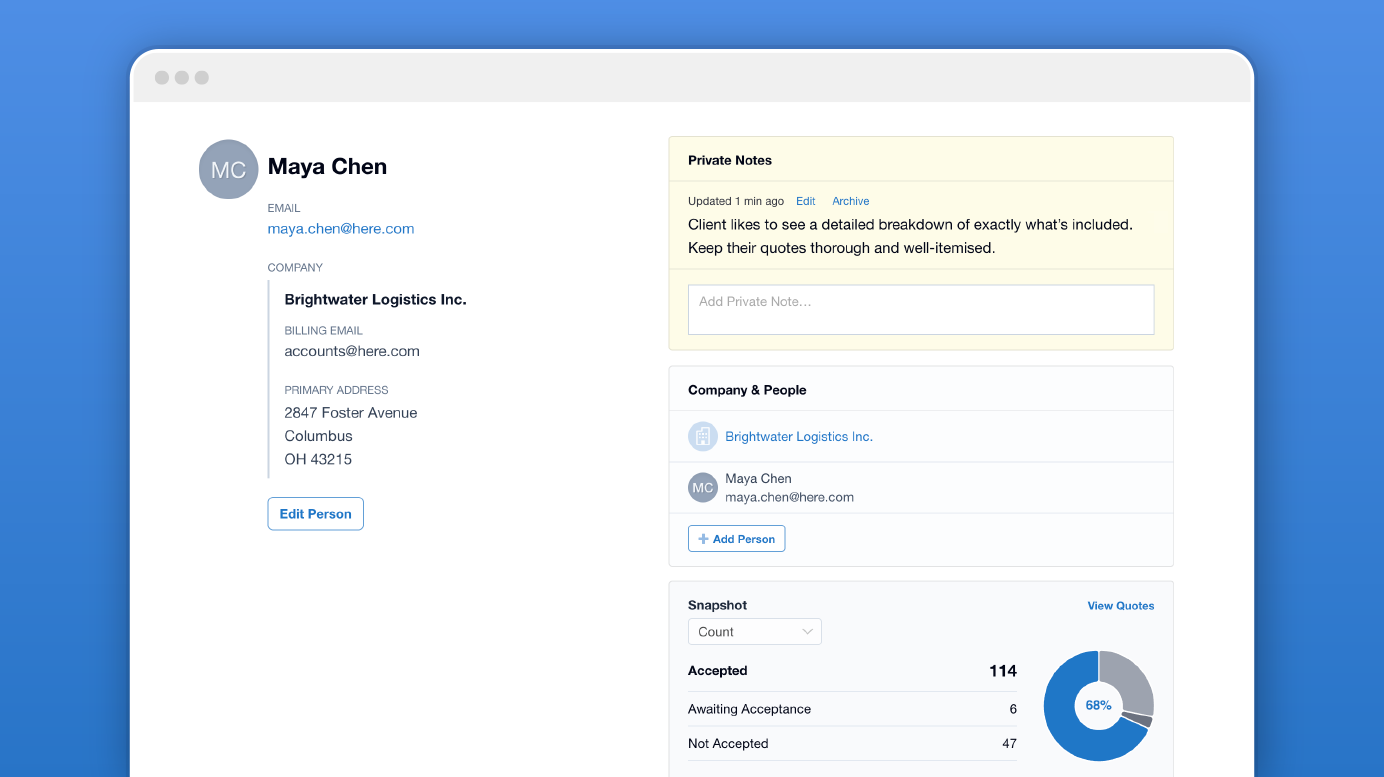
Task: Click the billing email accounts@here.com
Action: click(x=352, y=352)
